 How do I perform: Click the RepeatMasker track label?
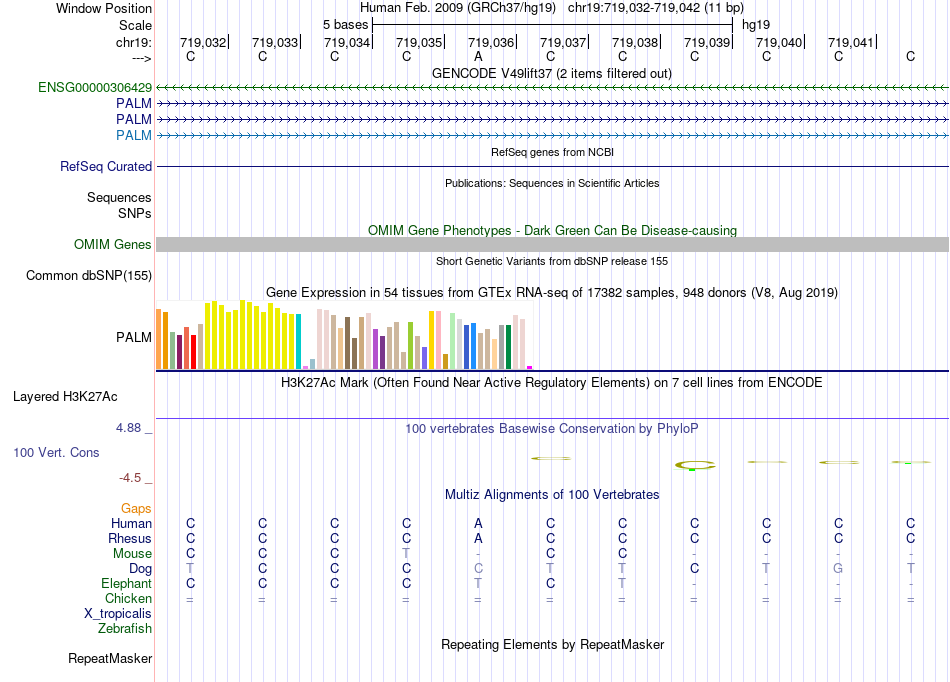pos(110,658)
